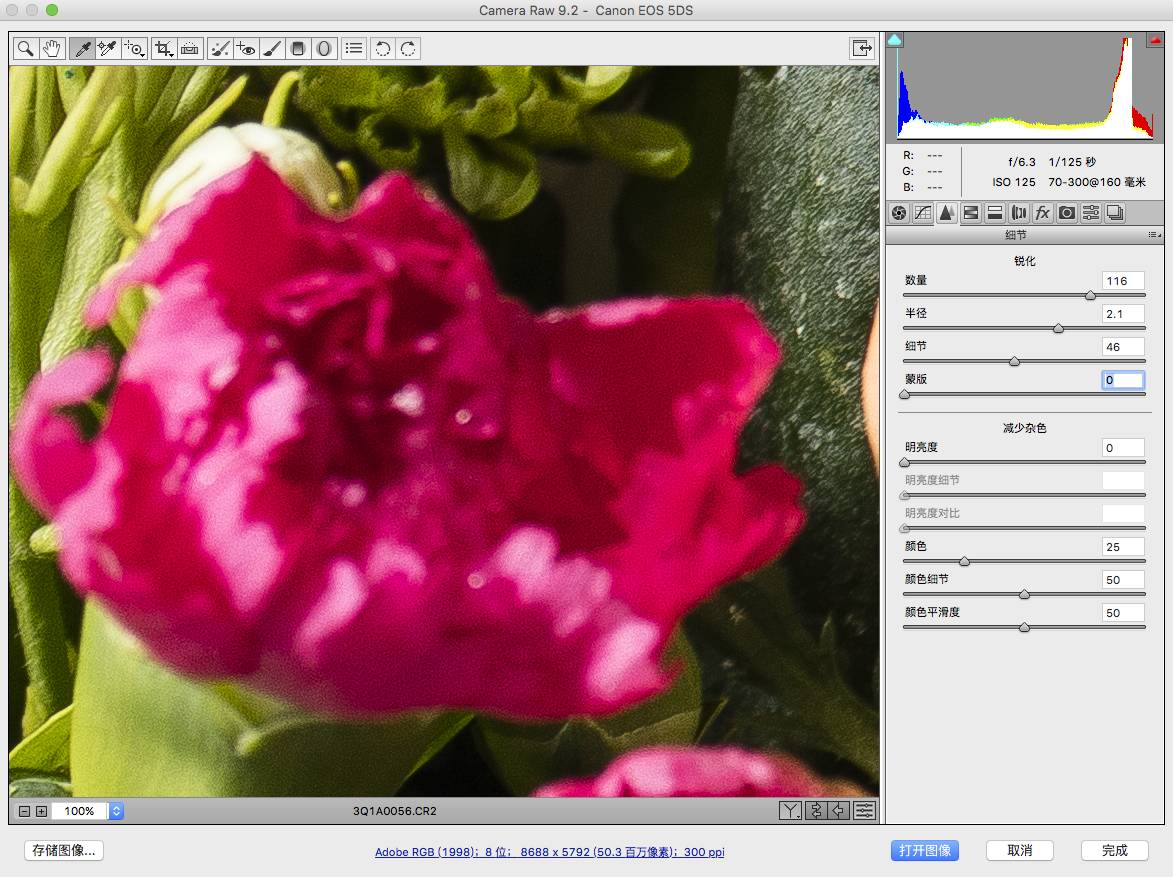Click the 3Q1A0056.CR2 file name text
1173x877 pixels.
coord(394,811)
